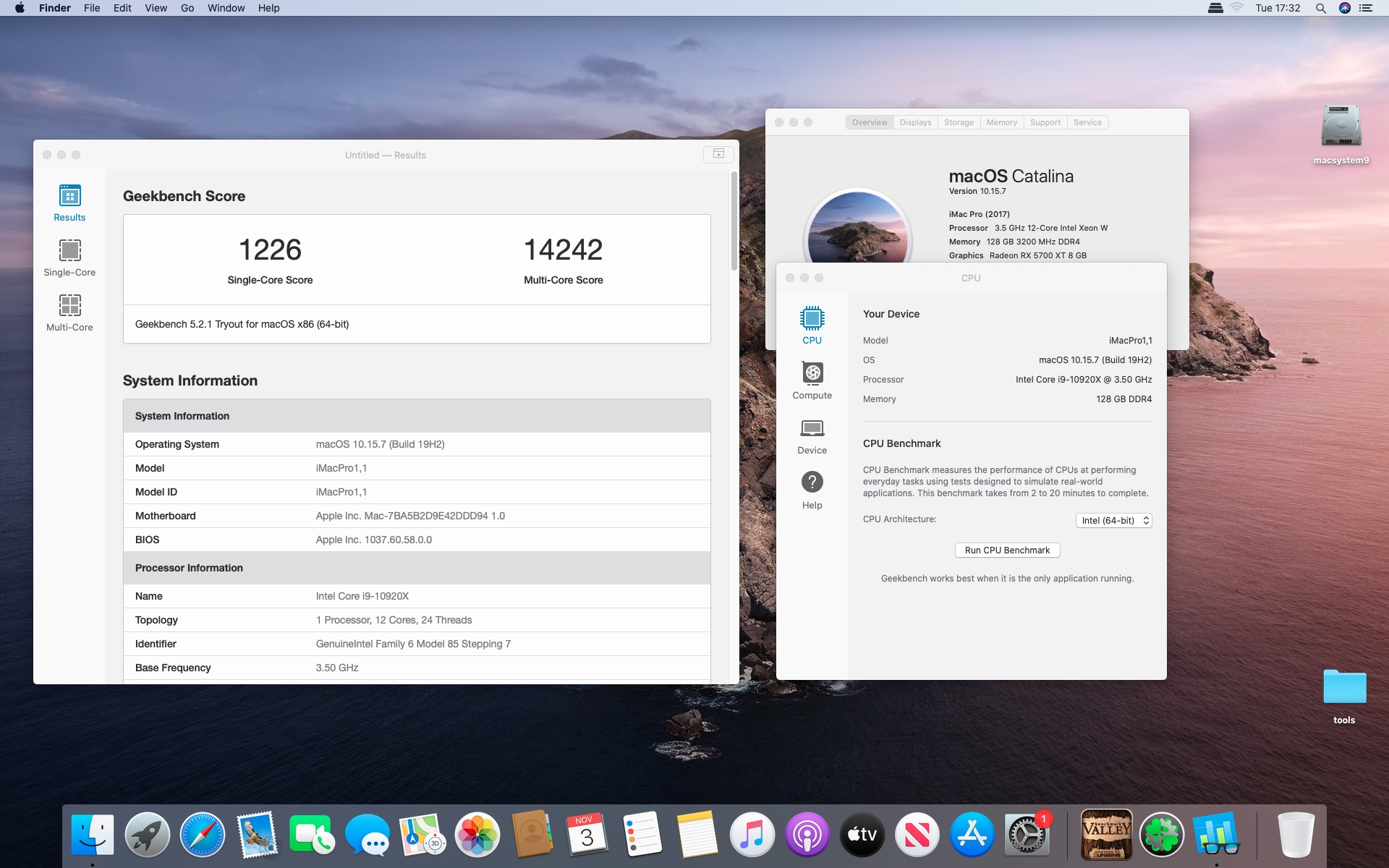
Task: Open the View menu
Action: [156, 8]
